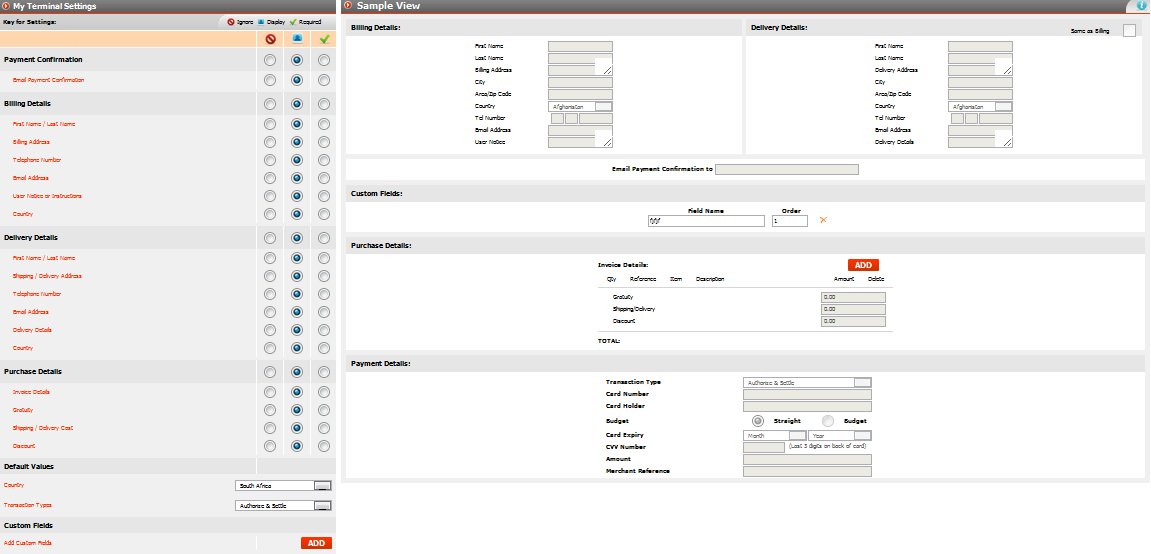The width and height of the screenshot is (1151, 554).
Task: Click the billing Last Name input field
Action: pos(580,58)
